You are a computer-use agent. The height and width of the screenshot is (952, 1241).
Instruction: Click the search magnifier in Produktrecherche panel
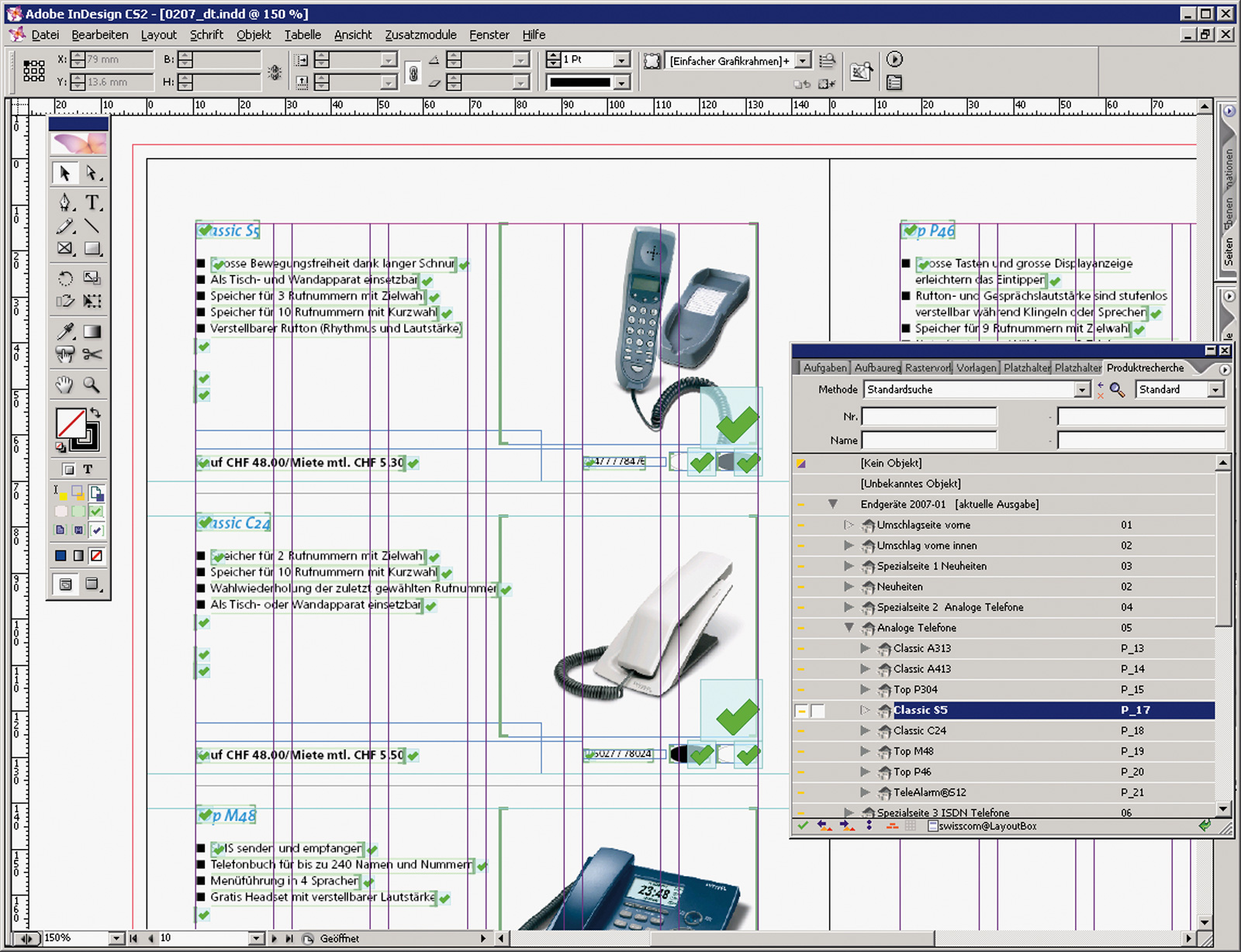coord(1117,390)
